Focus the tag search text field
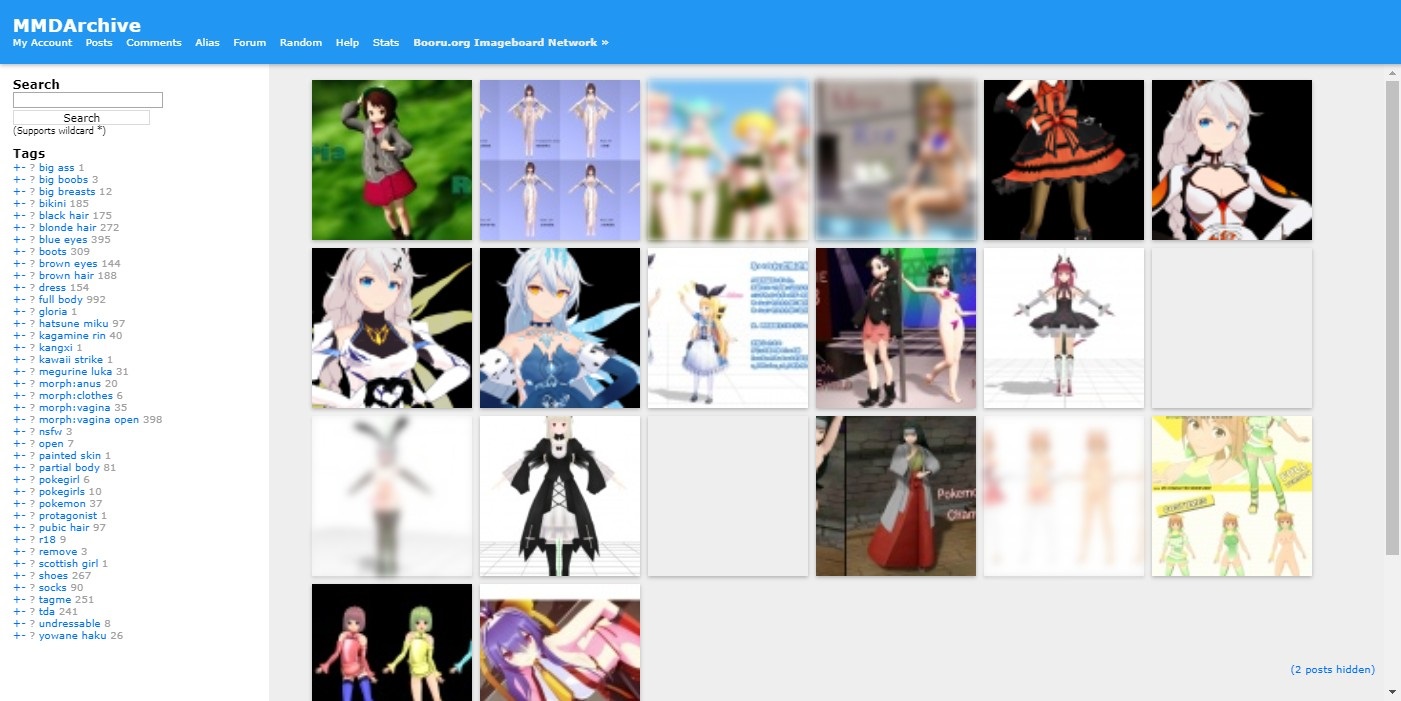The image size is (1401, 701). click(88, 100)
